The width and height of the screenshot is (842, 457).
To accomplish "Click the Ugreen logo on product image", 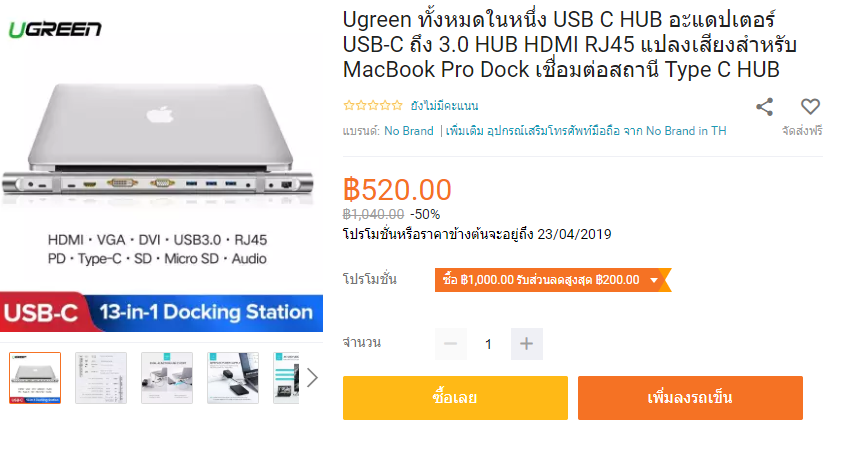I will point(55,29).
